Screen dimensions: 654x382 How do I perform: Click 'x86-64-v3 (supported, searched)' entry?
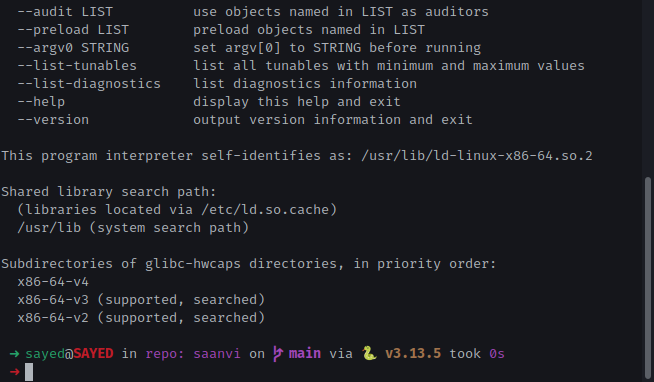[x=141, y=300]
